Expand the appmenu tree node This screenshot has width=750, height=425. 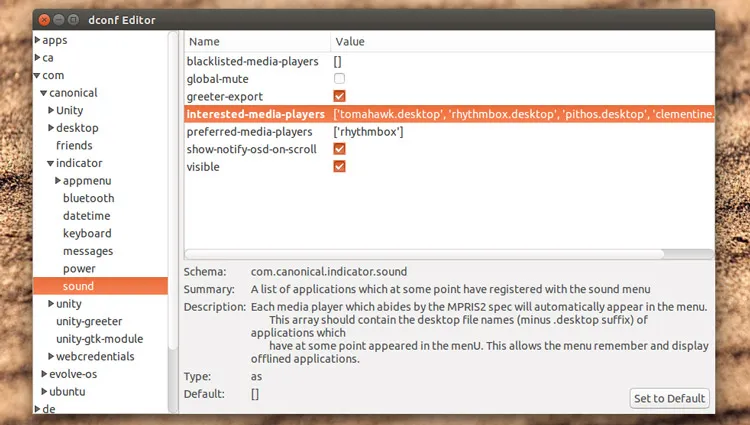coord(58,181)
